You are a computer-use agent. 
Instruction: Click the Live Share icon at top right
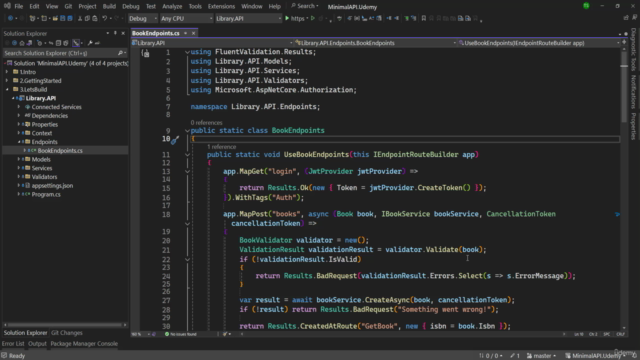tap(626, 18)
